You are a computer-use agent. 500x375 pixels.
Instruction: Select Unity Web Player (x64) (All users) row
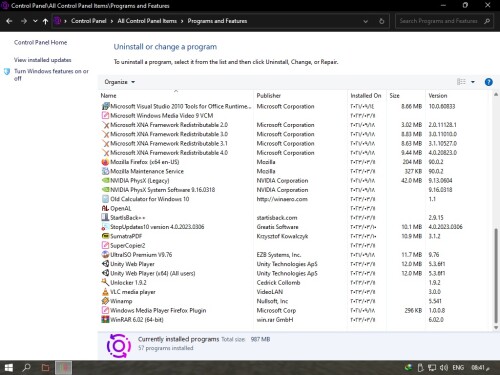click(x=295, y=273)
